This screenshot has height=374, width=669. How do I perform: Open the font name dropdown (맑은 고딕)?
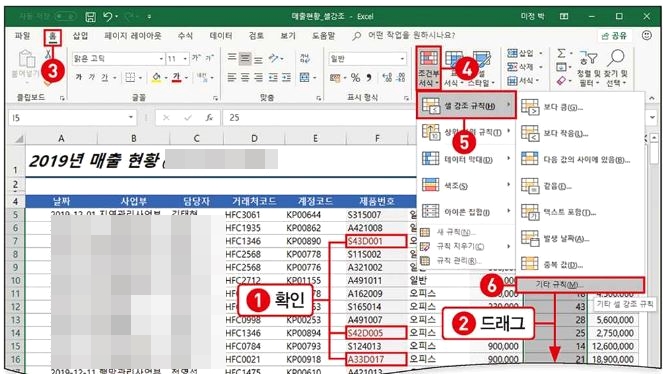161,58
